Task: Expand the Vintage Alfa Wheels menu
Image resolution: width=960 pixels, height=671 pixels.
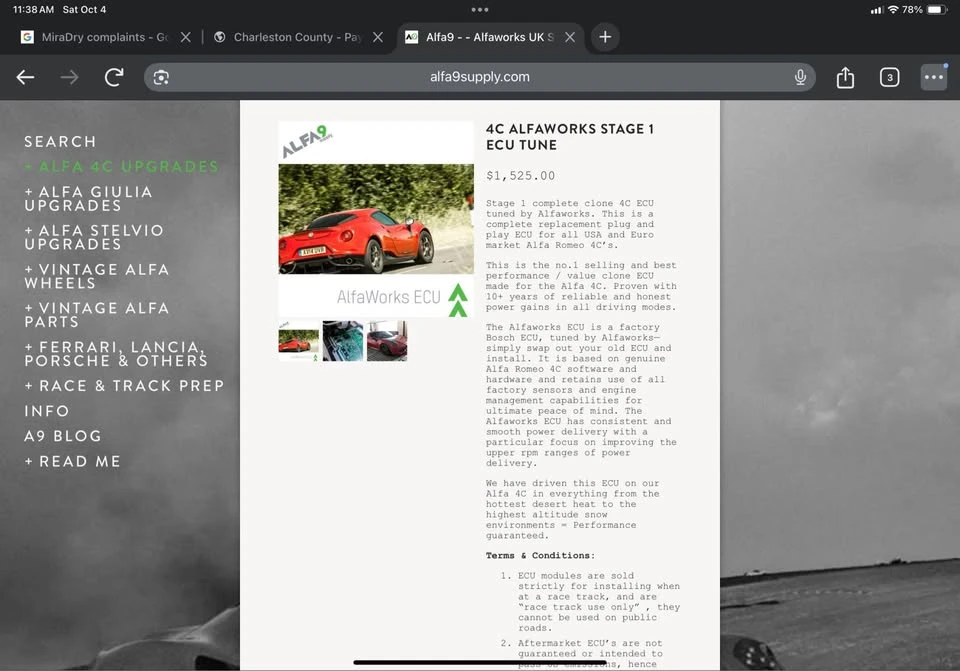Action: tap(97, 276)
